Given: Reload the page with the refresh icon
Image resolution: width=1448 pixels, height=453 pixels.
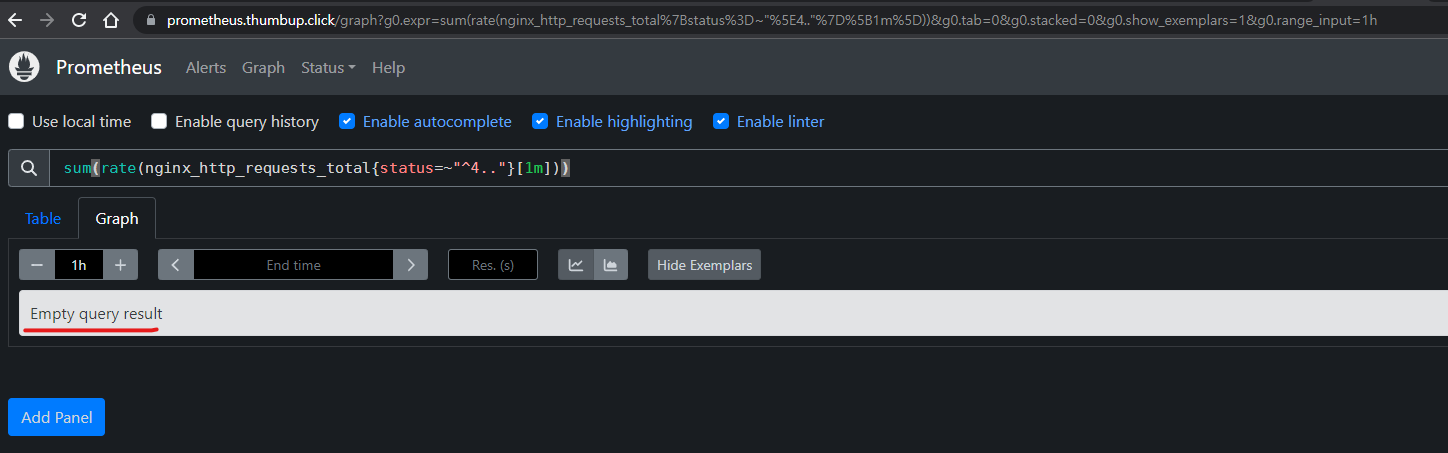Looking at the screenshot, I should click(x=79, y=20).
